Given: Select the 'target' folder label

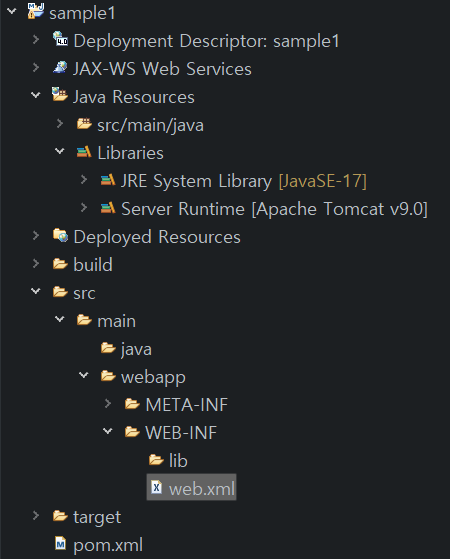Looking at the screenshot, I should [97, 518].
